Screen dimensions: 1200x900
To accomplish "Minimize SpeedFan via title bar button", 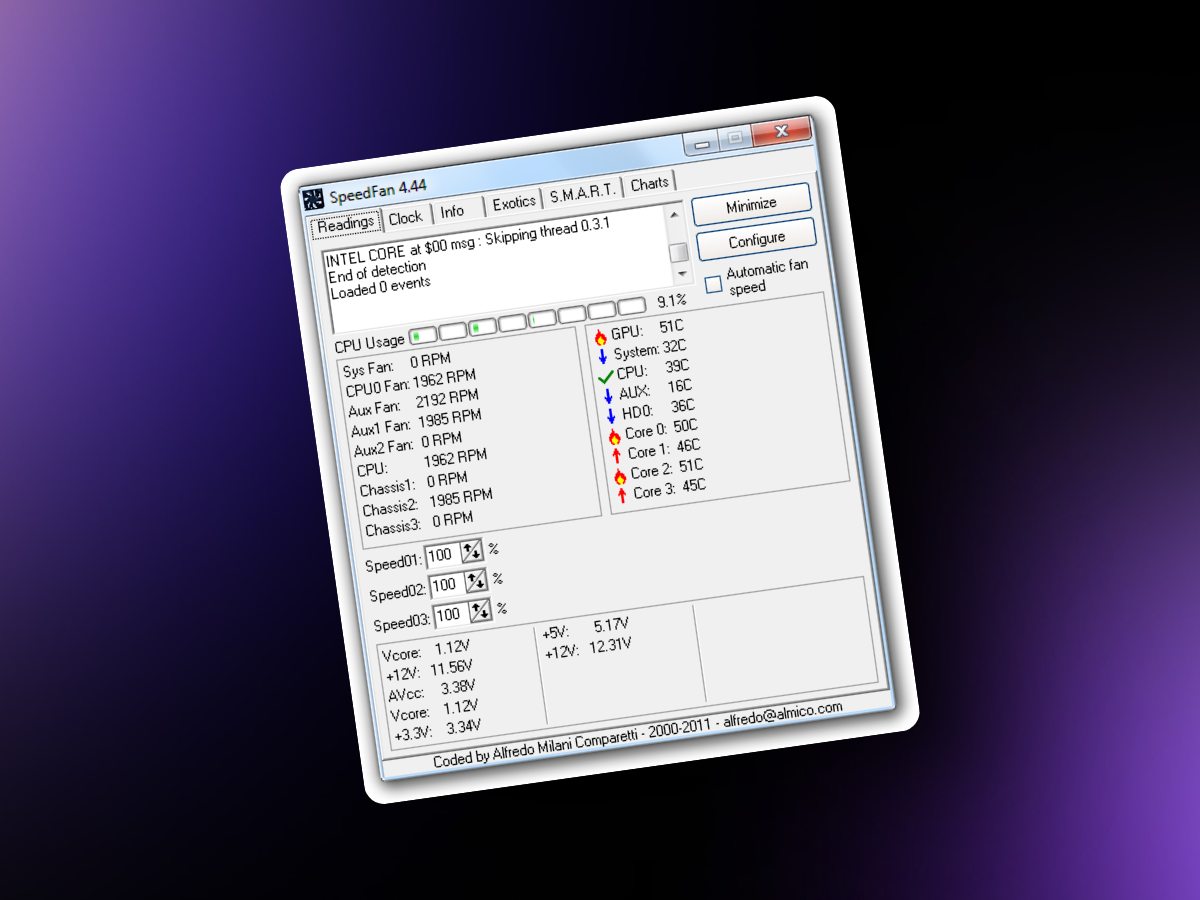I will [703, 144].
